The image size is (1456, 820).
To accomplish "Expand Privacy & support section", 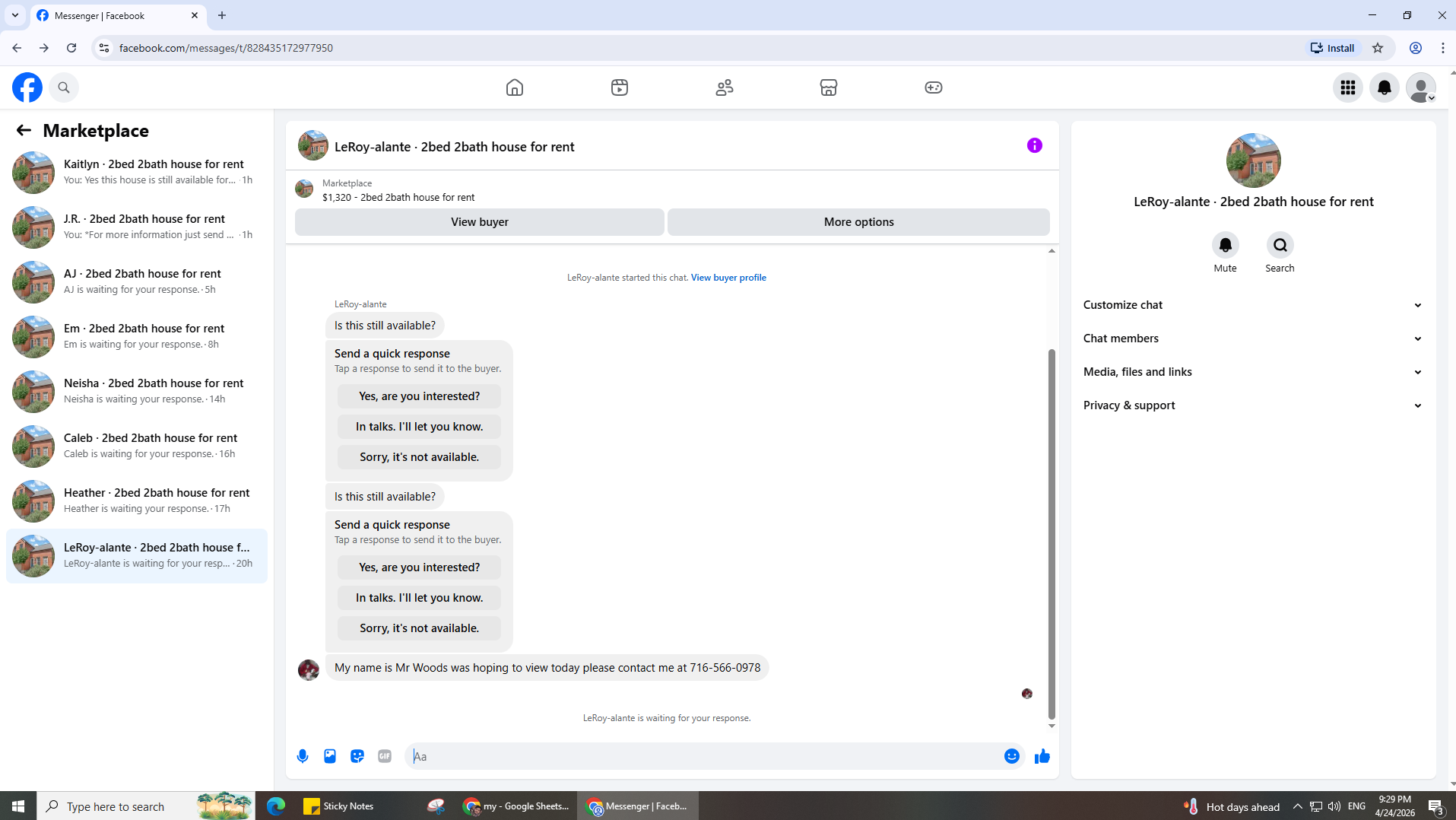I will pyautogui.click(x=1253, y=405).
